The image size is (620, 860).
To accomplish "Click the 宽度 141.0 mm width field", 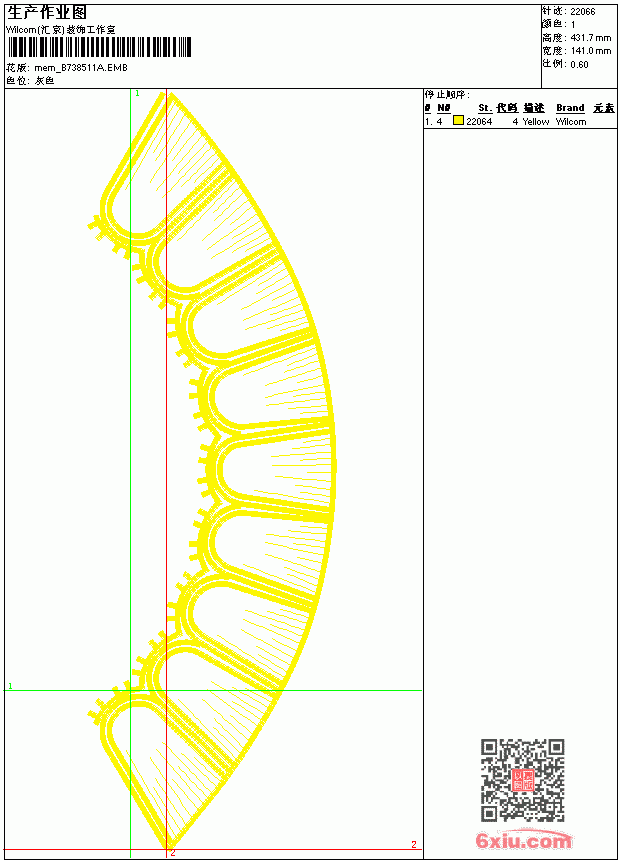I will [x=577, y=50].
